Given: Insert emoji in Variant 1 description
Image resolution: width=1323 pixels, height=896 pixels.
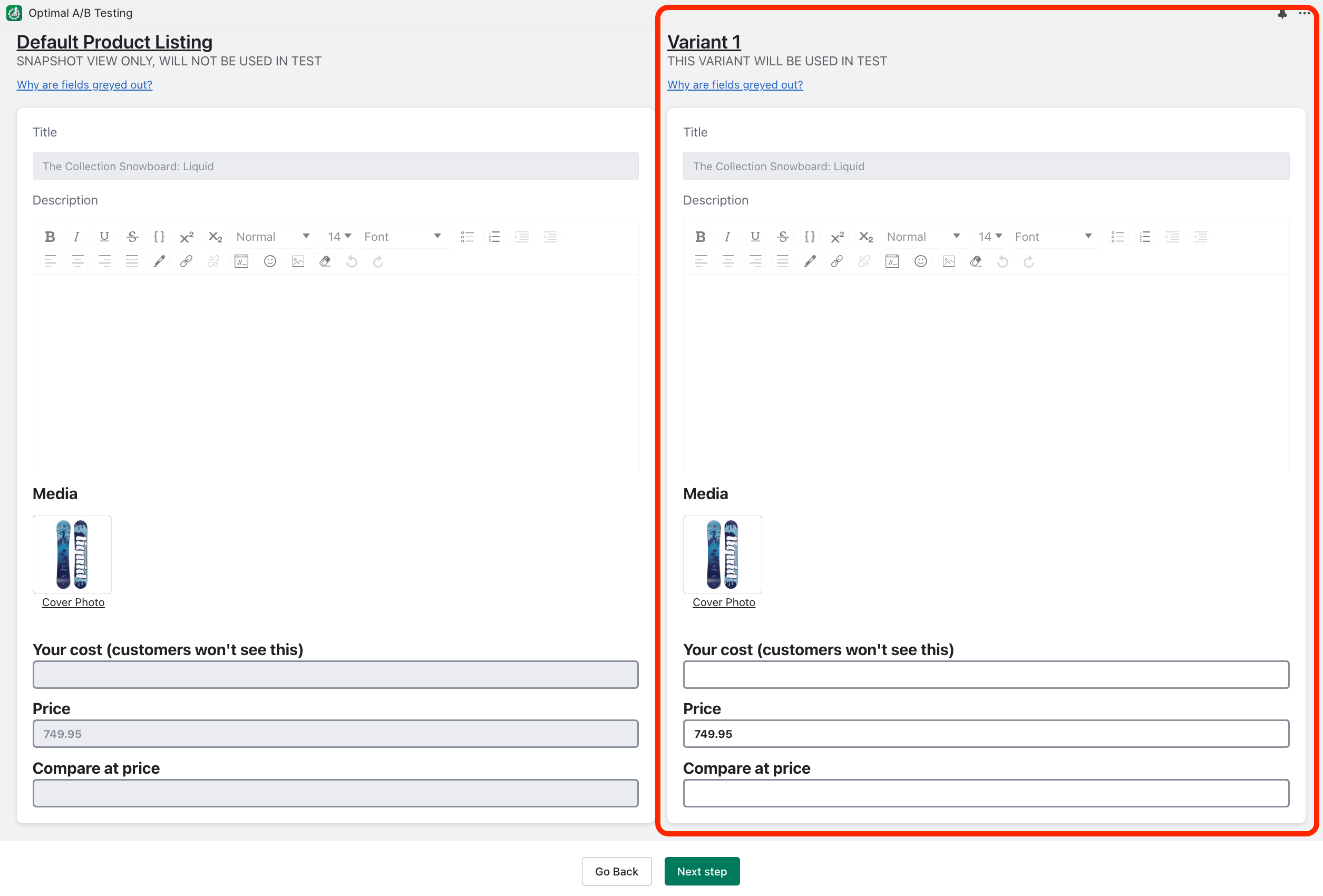Looking at the screenshot, I should 920,261.
